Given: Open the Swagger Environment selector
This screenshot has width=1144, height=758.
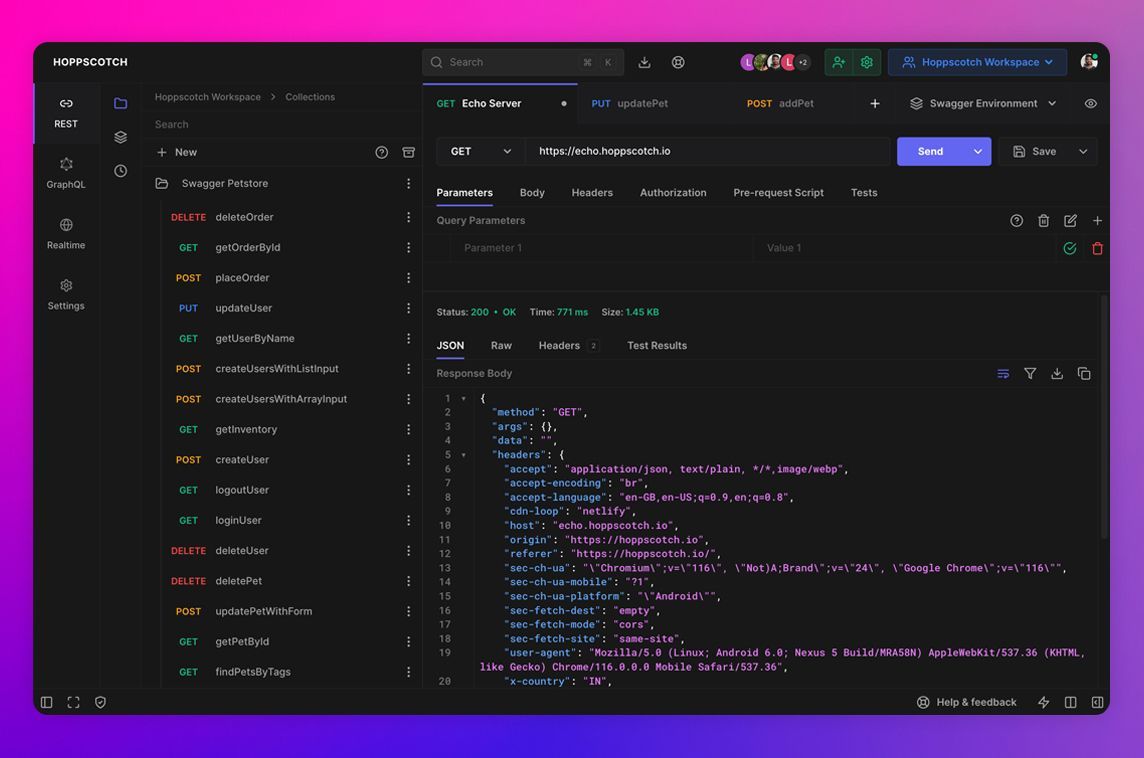Looking at the screenshot, I should point(981,103).
